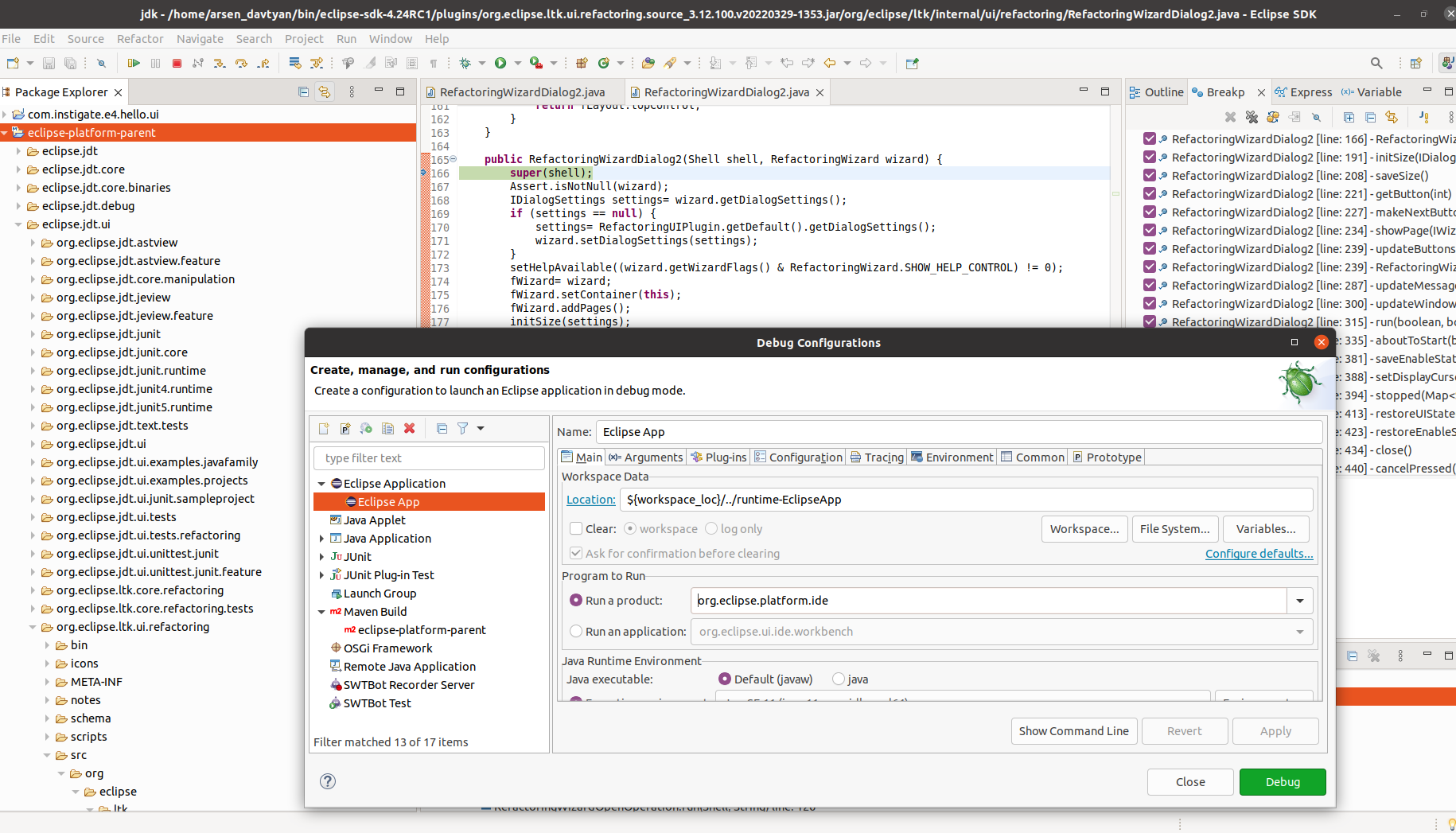
Task: Uncheck breakpoint at line 166 RefactoringWizardDialog2
Action: 1150,138
